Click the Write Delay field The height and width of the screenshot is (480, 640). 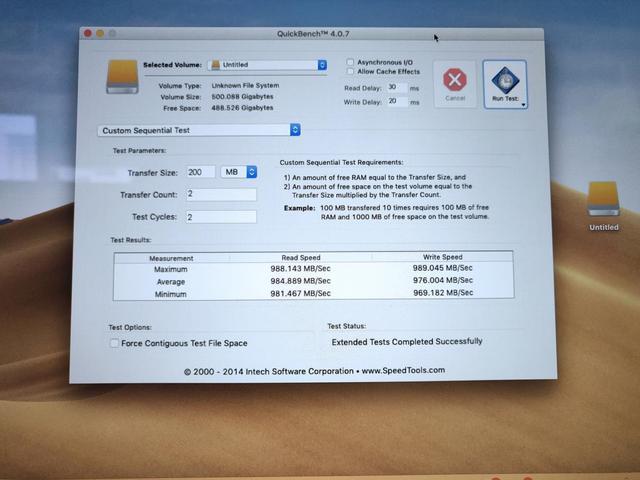(x=397, y=101)
